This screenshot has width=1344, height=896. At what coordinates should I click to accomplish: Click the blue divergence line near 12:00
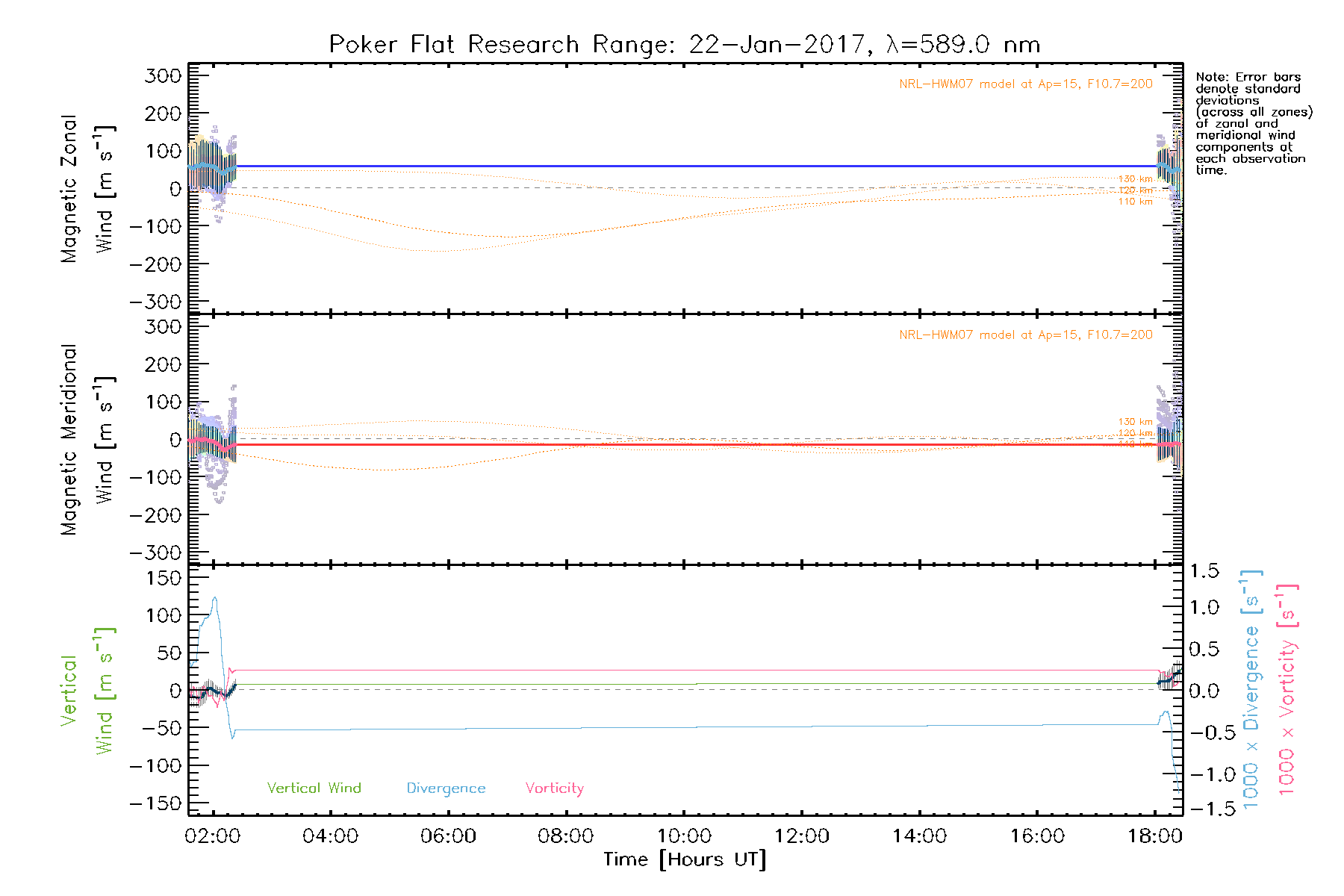[802, 726]
